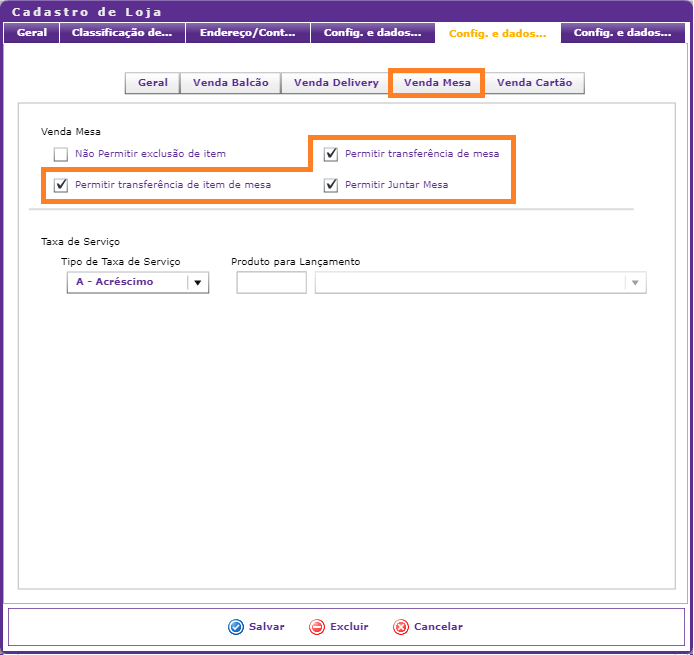Open the Venda Cartão sub-tab
Screen dimensions: 694x655
coord(534,83)
